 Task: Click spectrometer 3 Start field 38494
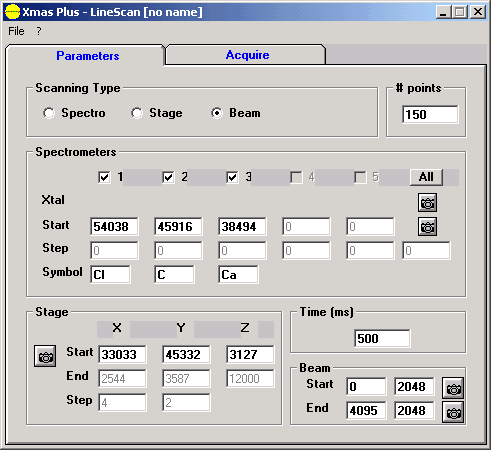242,227
